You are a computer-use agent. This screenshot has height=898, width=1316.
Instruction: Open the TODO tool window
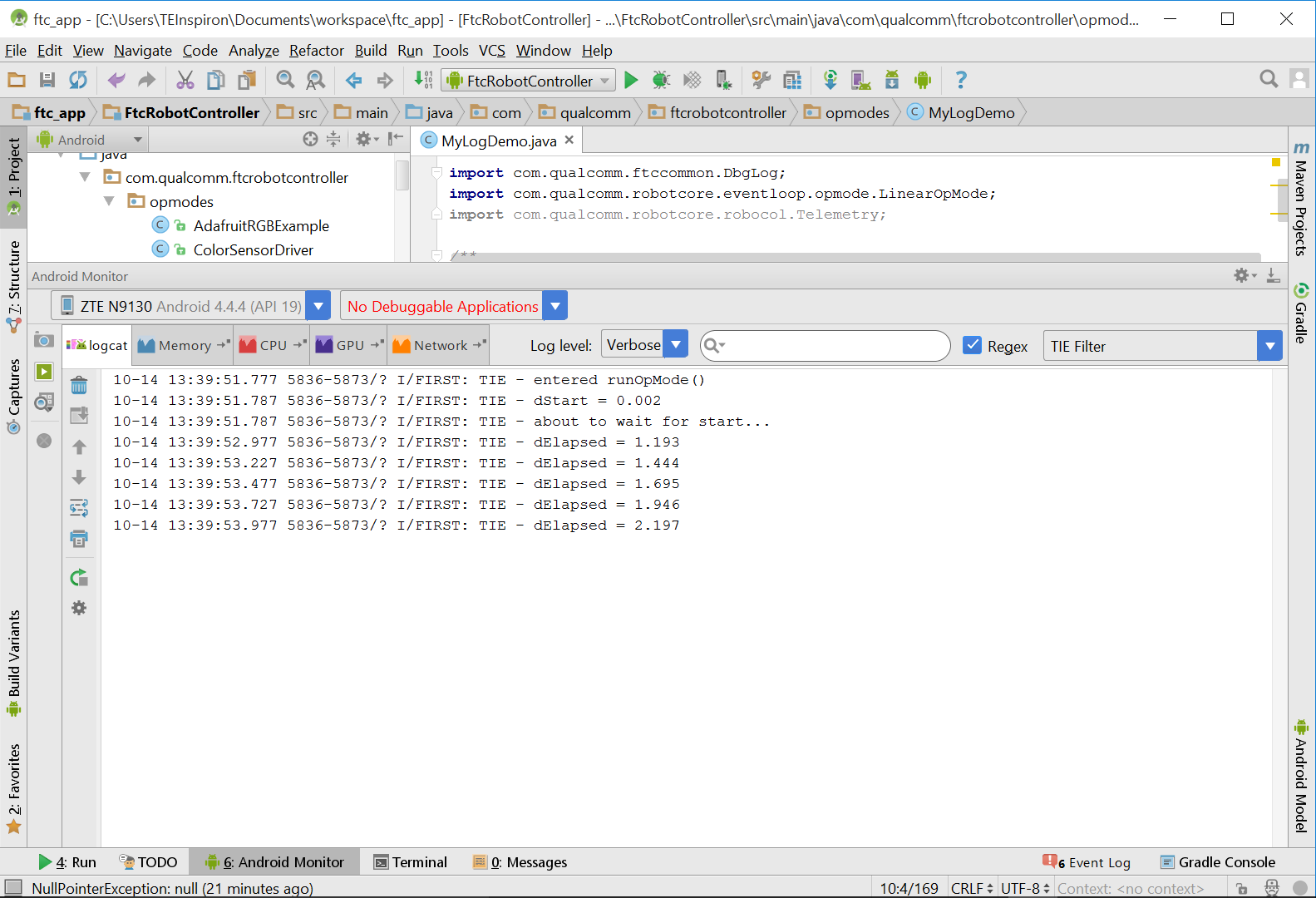[x=148, y=862]
